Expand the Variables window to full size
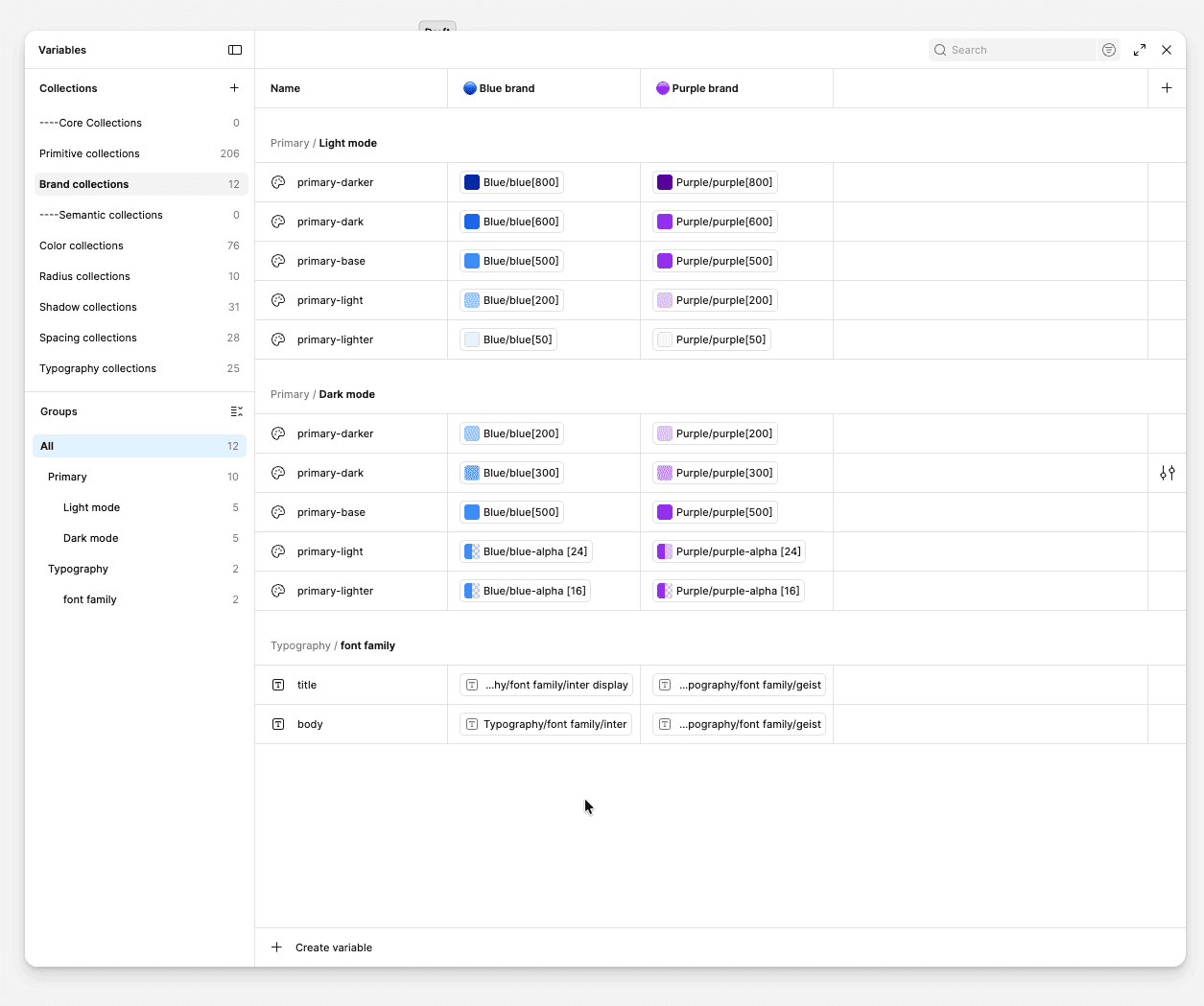This screenshot has height=1006, width=1204. [1140, 50]
